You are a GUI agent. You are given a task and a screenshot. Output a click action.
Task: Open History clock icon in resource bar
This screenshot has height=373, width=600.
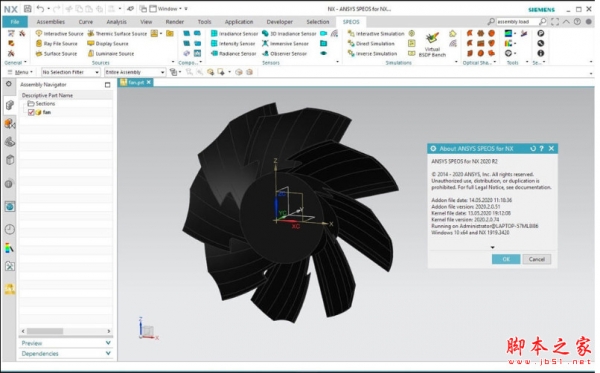tap(10, 229)
